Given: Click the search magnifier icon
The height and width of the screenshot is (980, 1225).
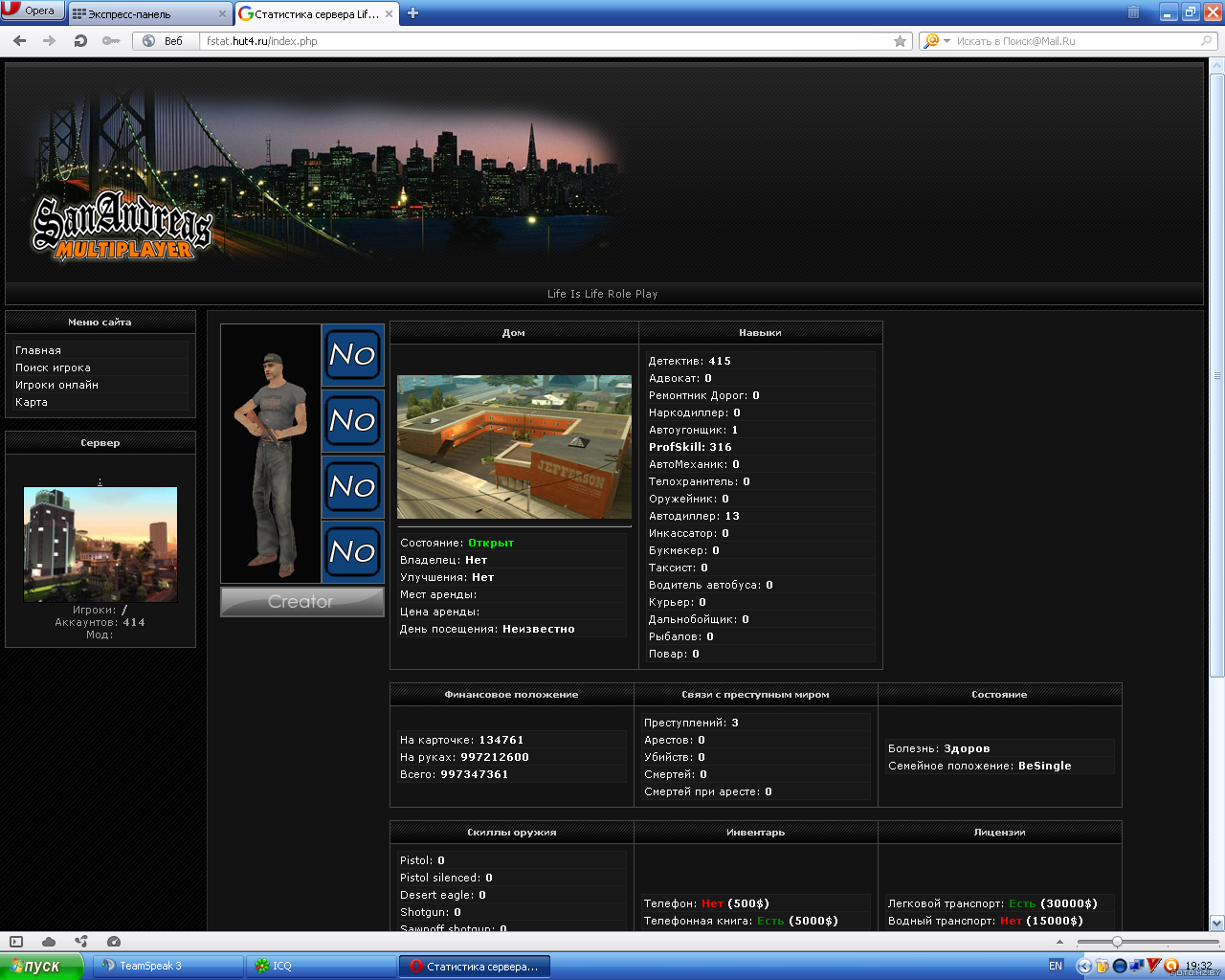Looking at the screenshot, I should click(1208, 41).
